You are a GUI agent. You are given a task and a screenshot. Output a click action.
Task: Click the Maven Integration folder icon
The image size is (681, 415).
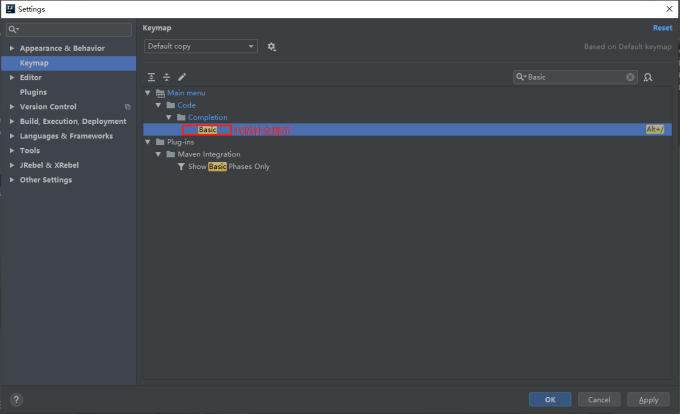[x=171, y=154]
